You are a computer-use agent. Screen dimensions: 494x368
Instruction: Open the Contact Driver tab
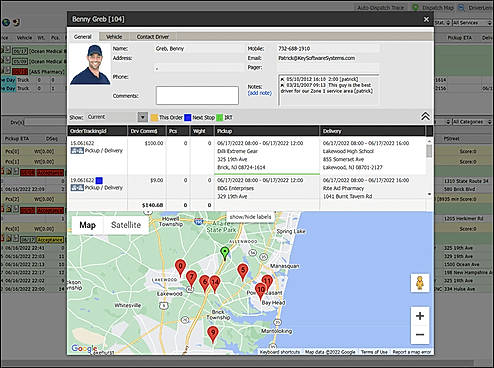153,37
